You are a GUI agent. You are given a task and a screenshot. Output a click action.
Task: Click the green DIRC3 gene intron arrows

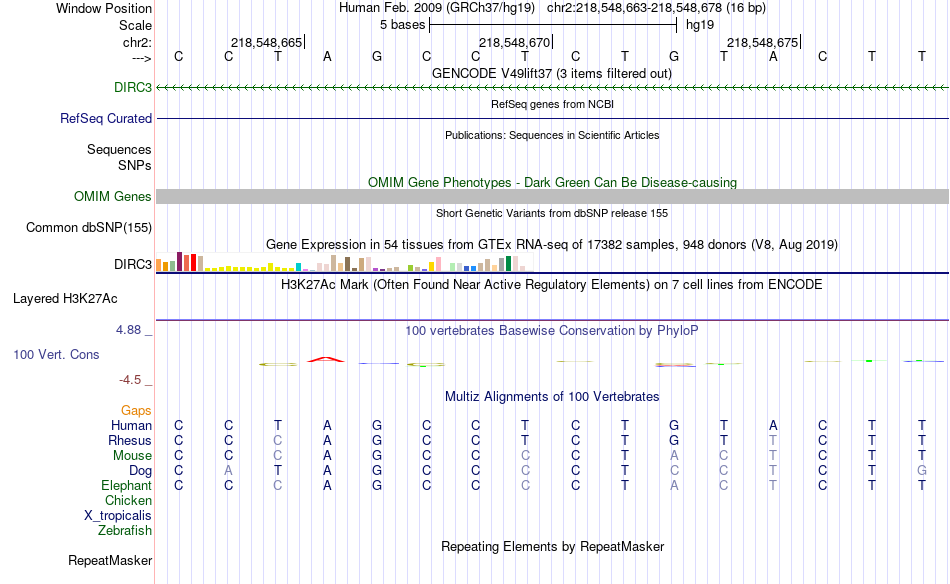pyautogui.click(x=552, y=88)
